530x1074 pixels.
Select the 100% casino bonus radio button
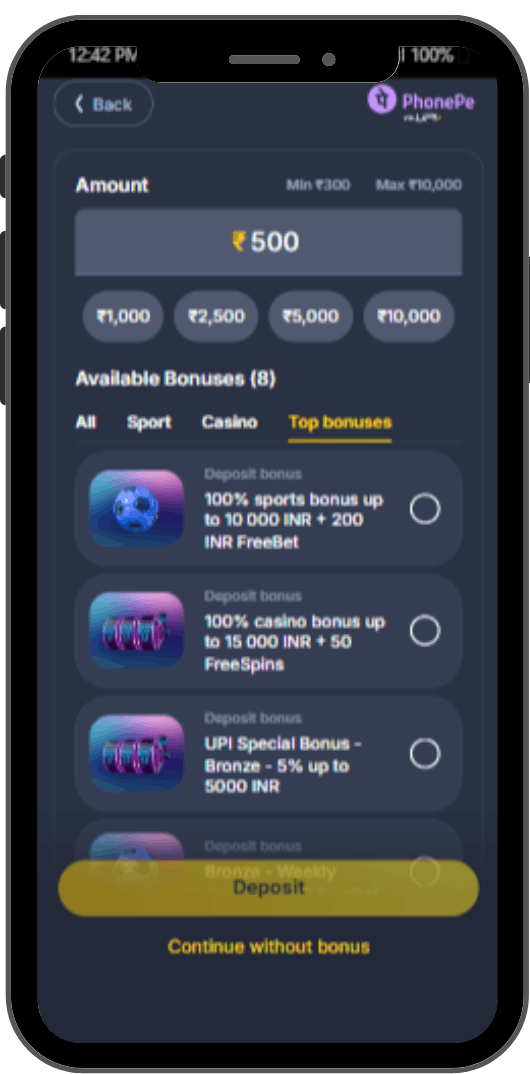(425, 631)
